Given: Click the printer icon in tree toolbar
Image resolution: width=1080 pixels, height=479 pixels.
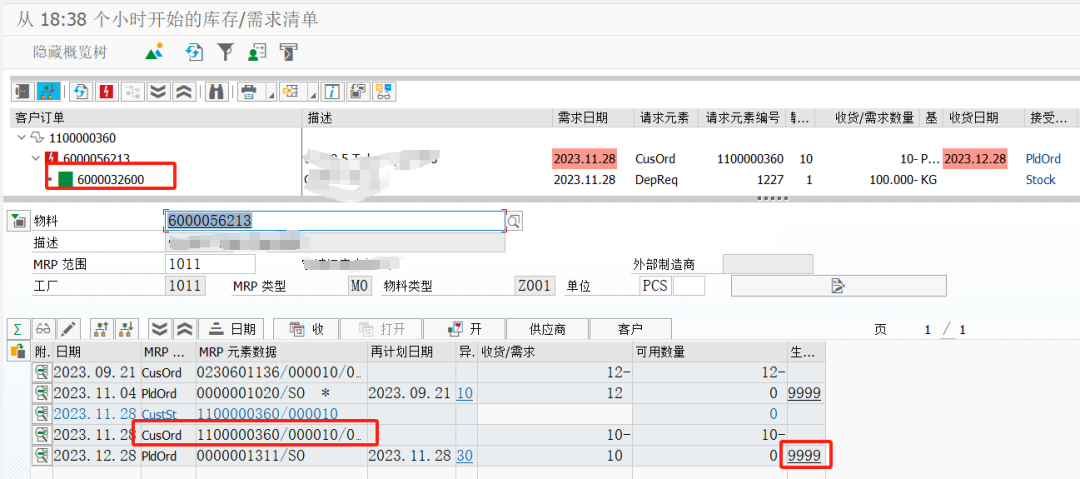Looking at the screenshot, I should click(251, 92).
